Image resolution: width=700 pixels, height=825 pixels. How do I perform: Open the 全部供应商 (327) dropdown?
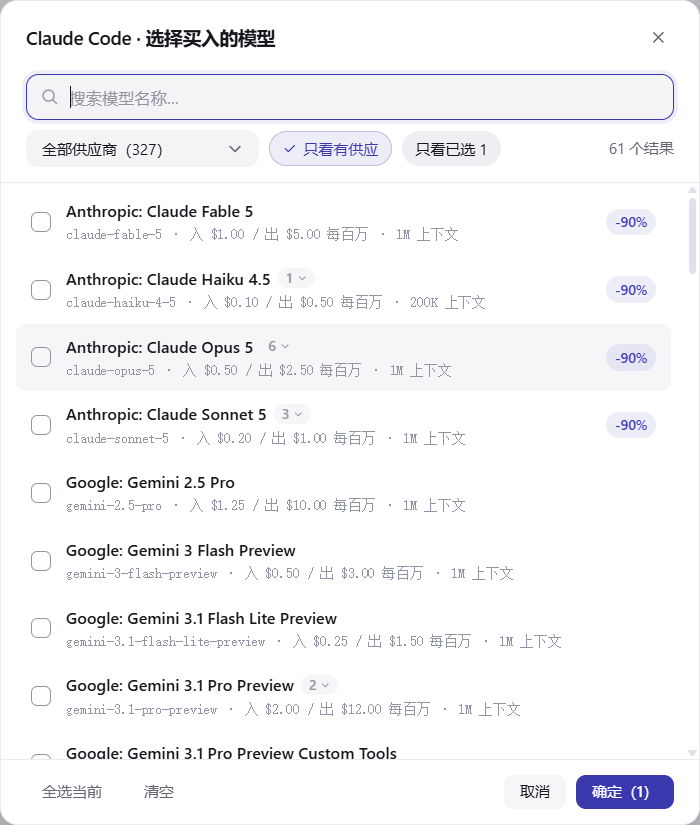[142, 149]
